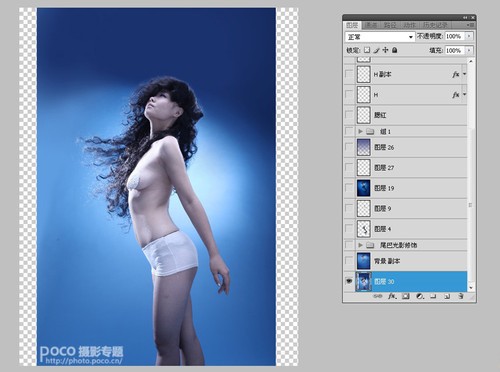Create a new layer icon
The image size is (500, 372).
[x=447, y=296]
